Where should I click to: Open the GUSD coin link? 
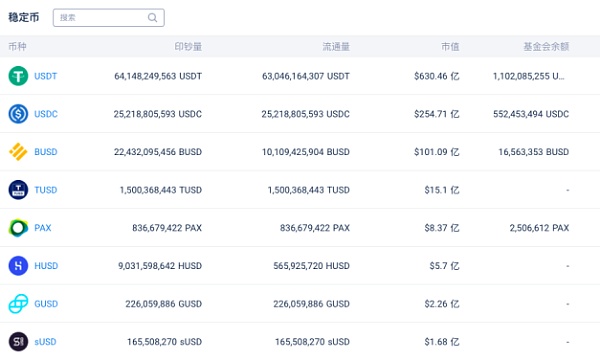46,304
